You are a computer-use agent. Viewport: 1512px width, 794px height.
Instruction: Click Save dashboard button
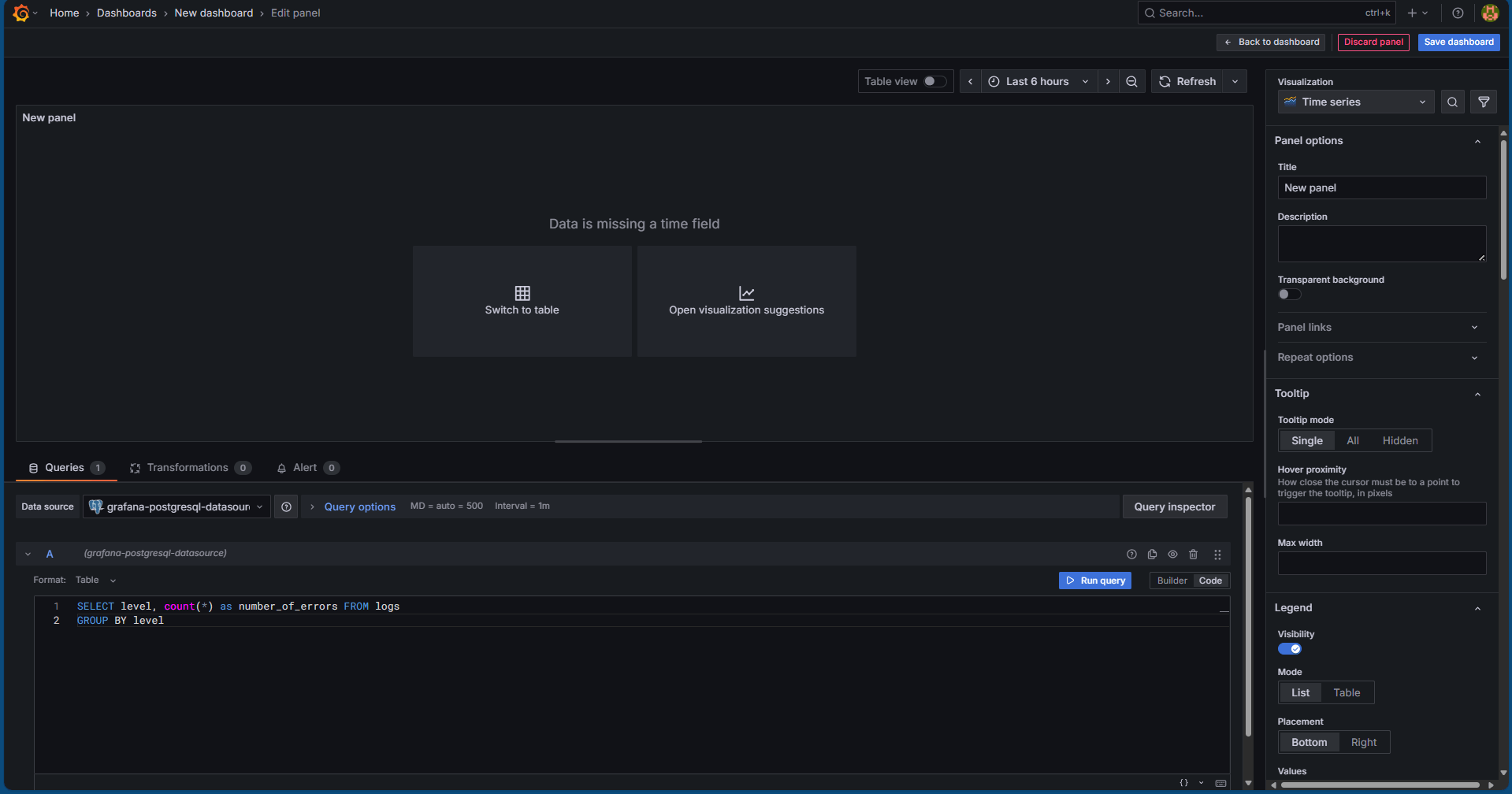tap(1458, 42)
